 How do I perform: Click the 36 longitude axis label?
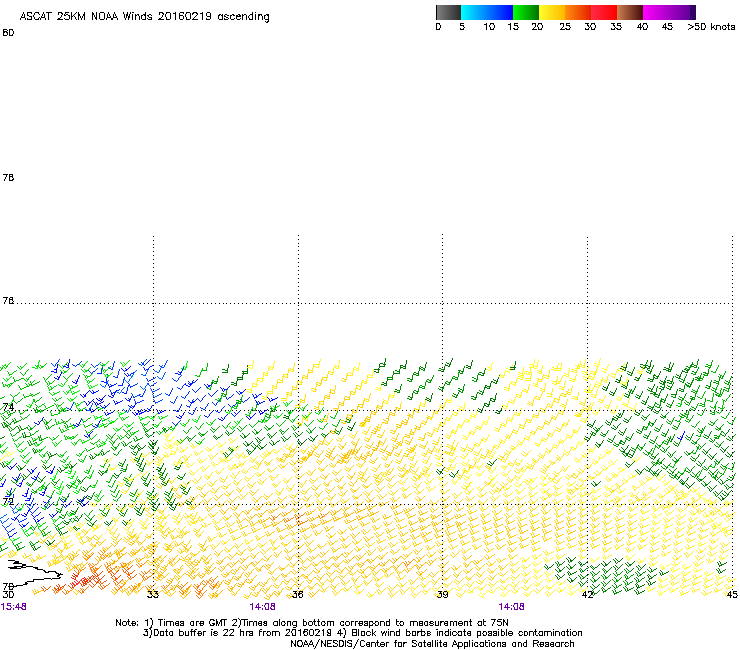[297, 594]
